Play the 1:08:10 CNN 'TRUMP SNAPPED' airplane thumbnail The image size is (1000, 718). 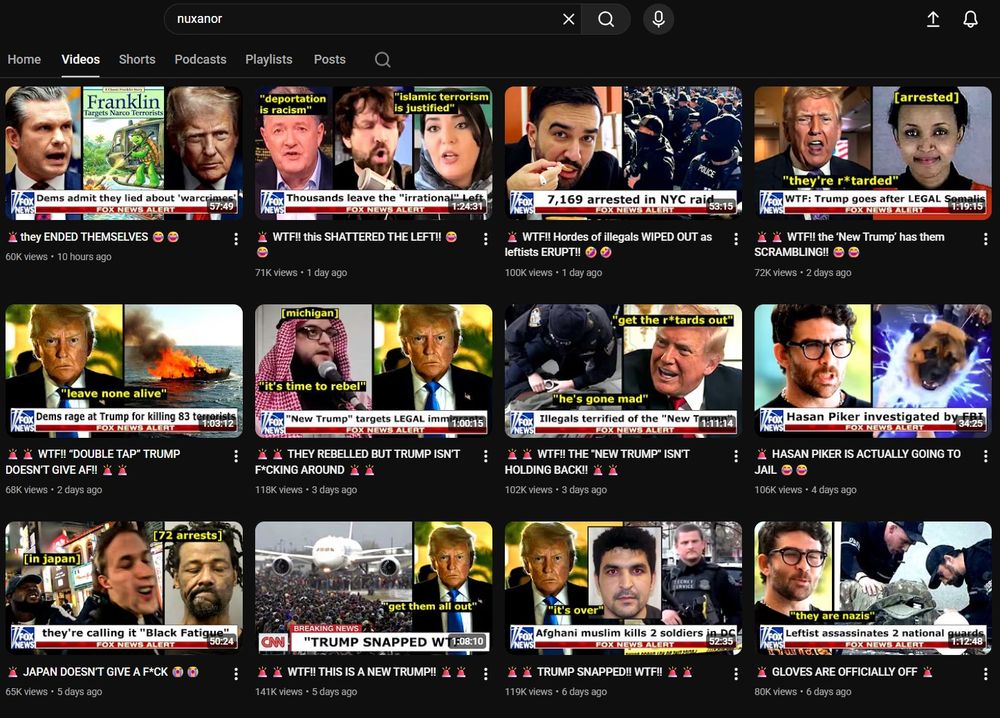pos(374,588)
